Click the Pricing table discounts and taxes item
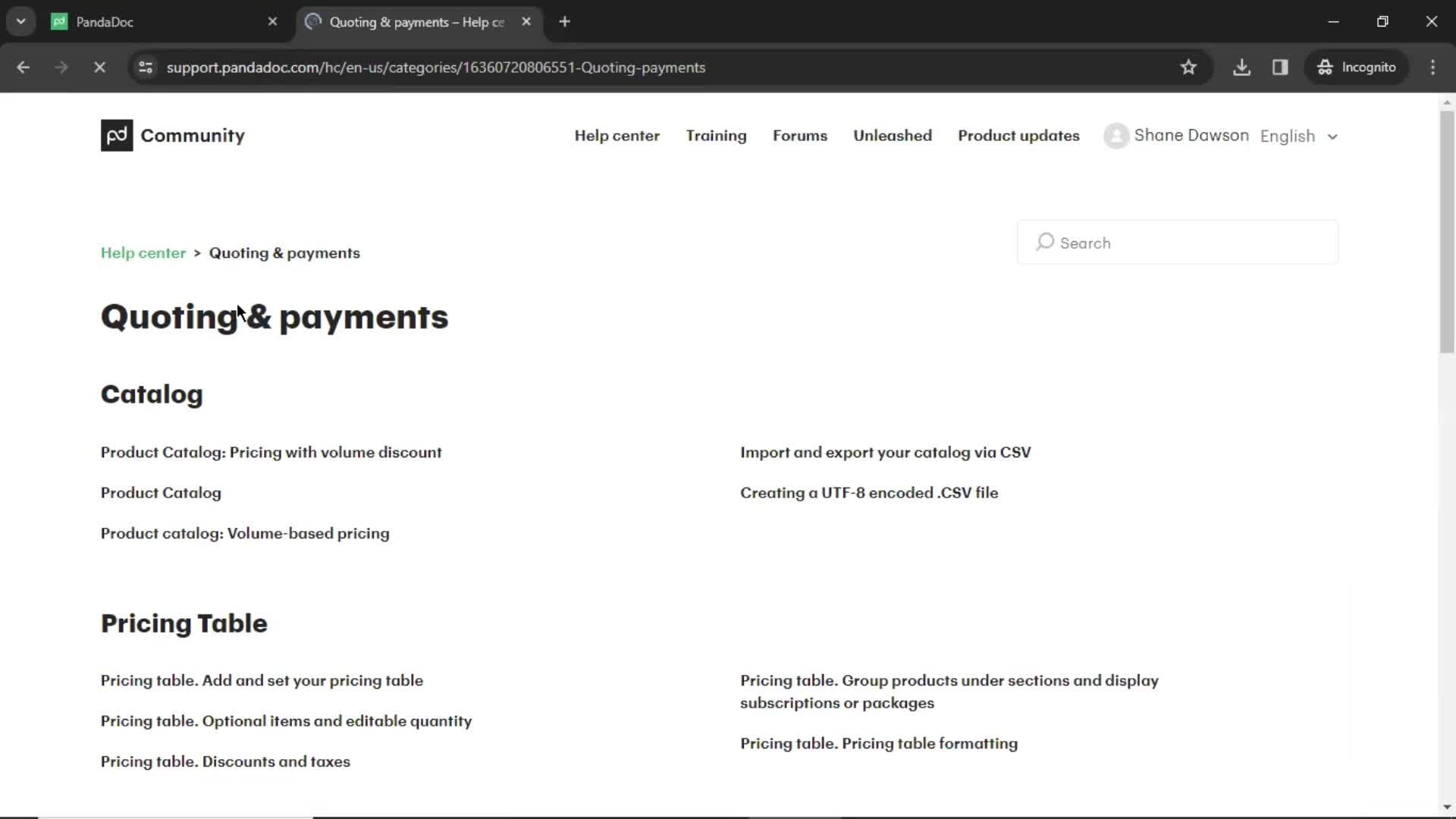This screenshot has height=819, width=1456. tap(225, 761)
